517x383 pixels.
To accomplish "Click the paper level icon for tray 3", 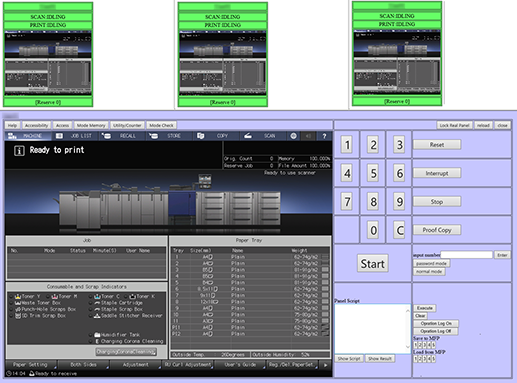I will coord(325,270).
